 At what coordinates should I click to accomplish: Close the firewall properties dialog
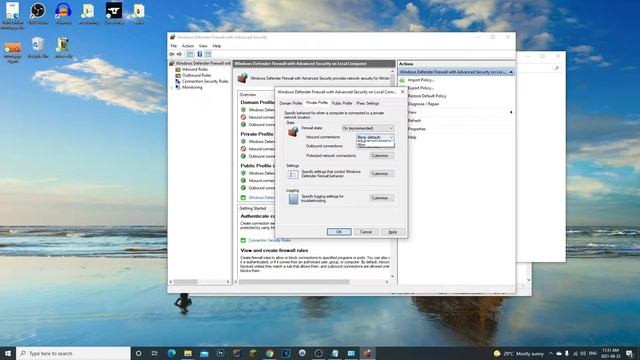coord(402,92)
